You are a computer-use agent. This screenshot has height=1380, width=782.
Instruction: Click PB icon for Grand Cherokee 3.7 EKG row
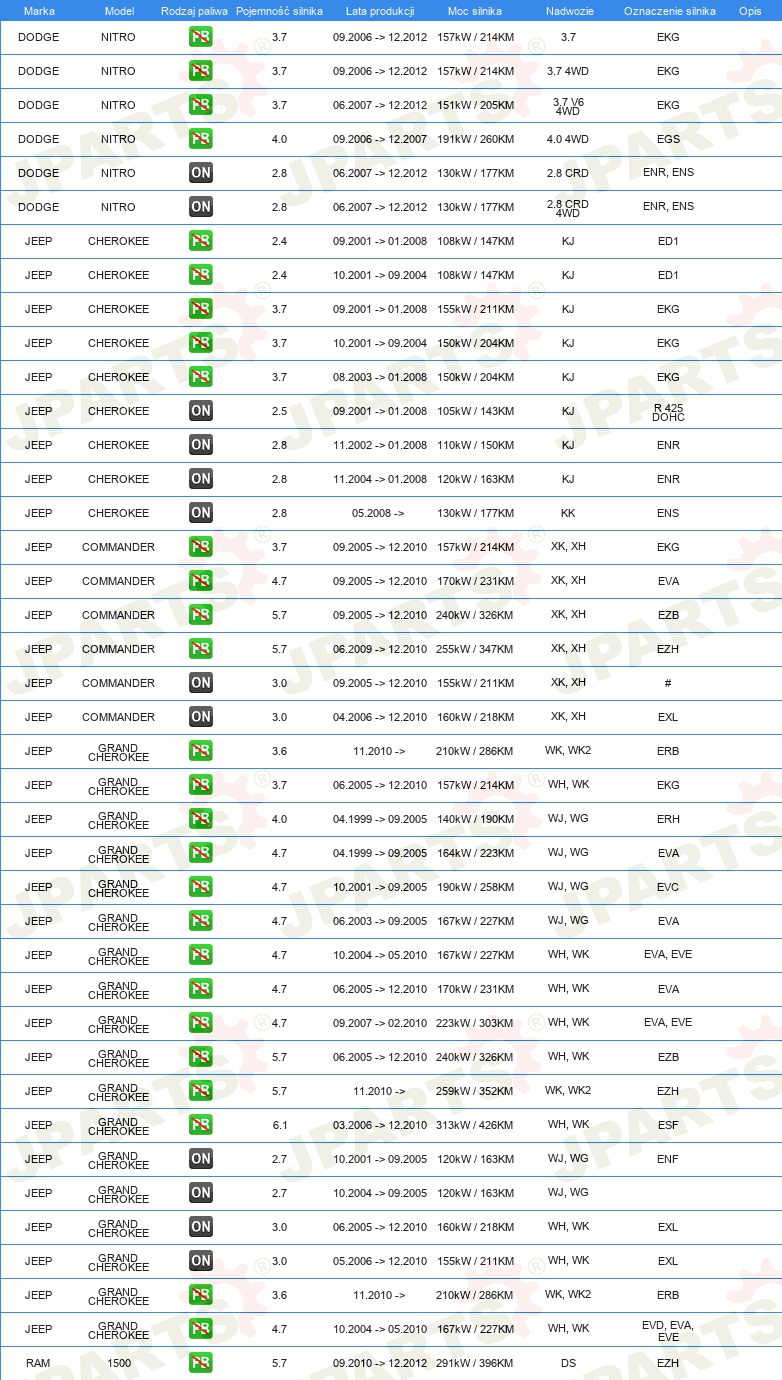pos(201,785)
